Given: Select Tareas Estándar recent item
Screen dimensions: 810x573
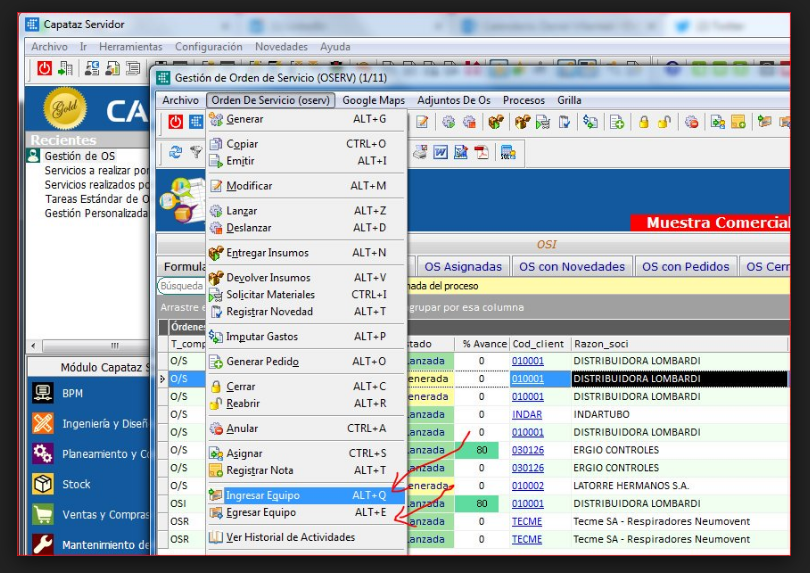Looking at the screenshot, I should [97, 199].
